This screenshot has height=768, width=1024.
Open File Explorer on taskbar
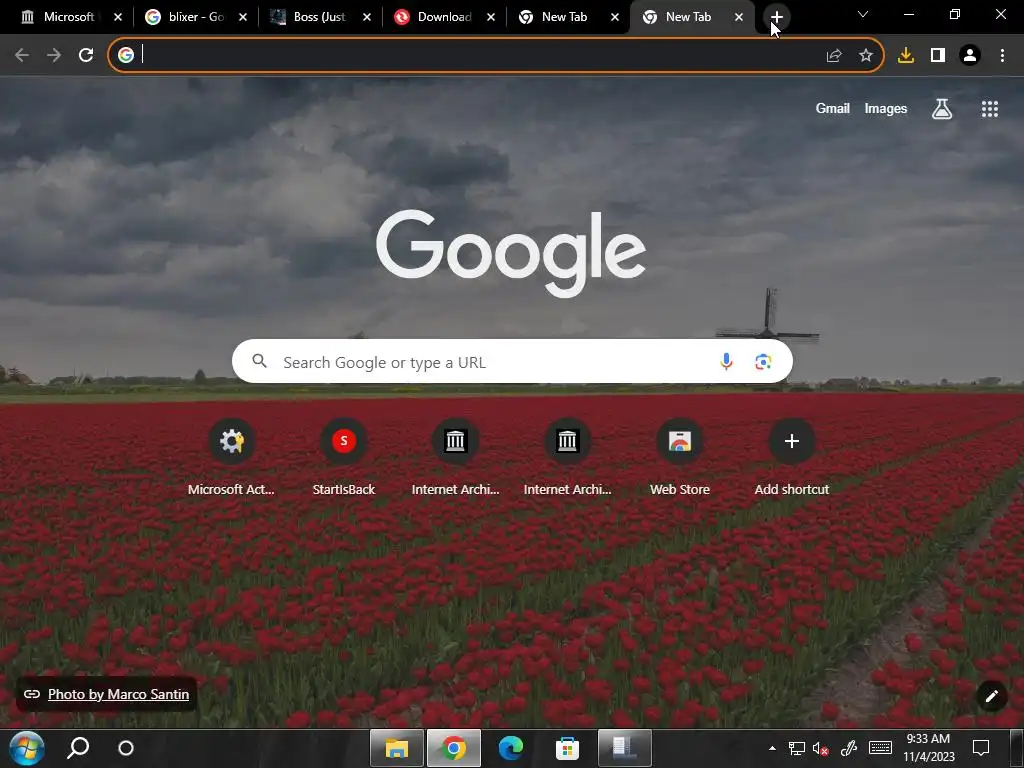coord(396,748)
